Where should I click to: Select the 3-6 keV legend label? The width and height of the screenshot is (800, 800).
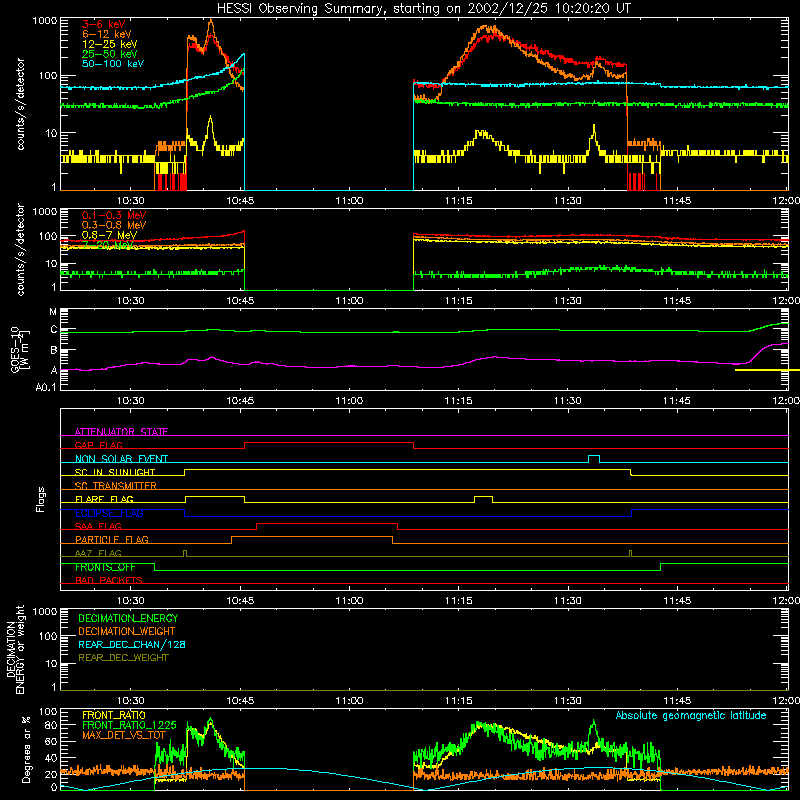point(104,24)
